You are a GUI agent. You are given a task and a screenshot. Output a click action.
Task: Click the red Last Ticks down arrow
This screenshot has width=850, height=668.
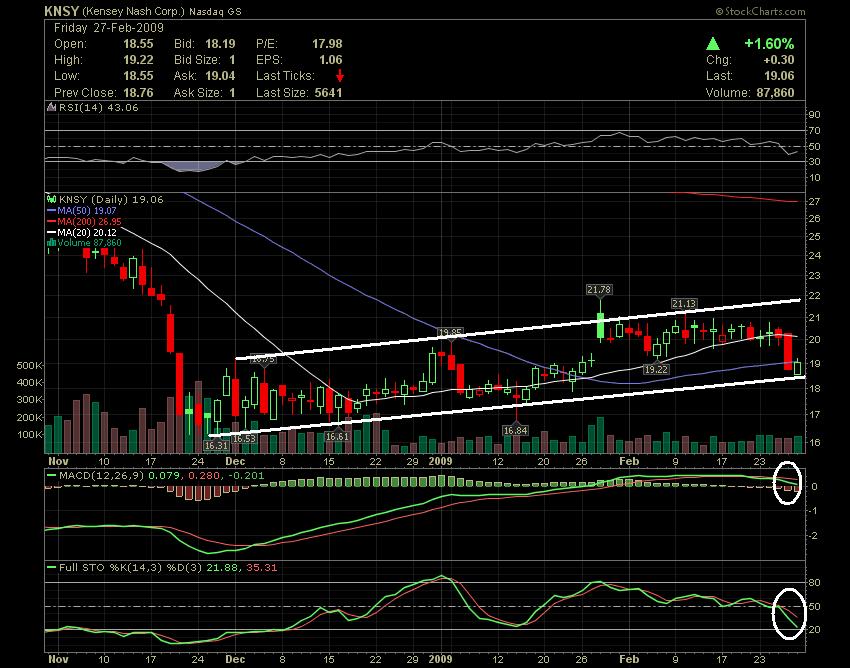coord(340,75)
